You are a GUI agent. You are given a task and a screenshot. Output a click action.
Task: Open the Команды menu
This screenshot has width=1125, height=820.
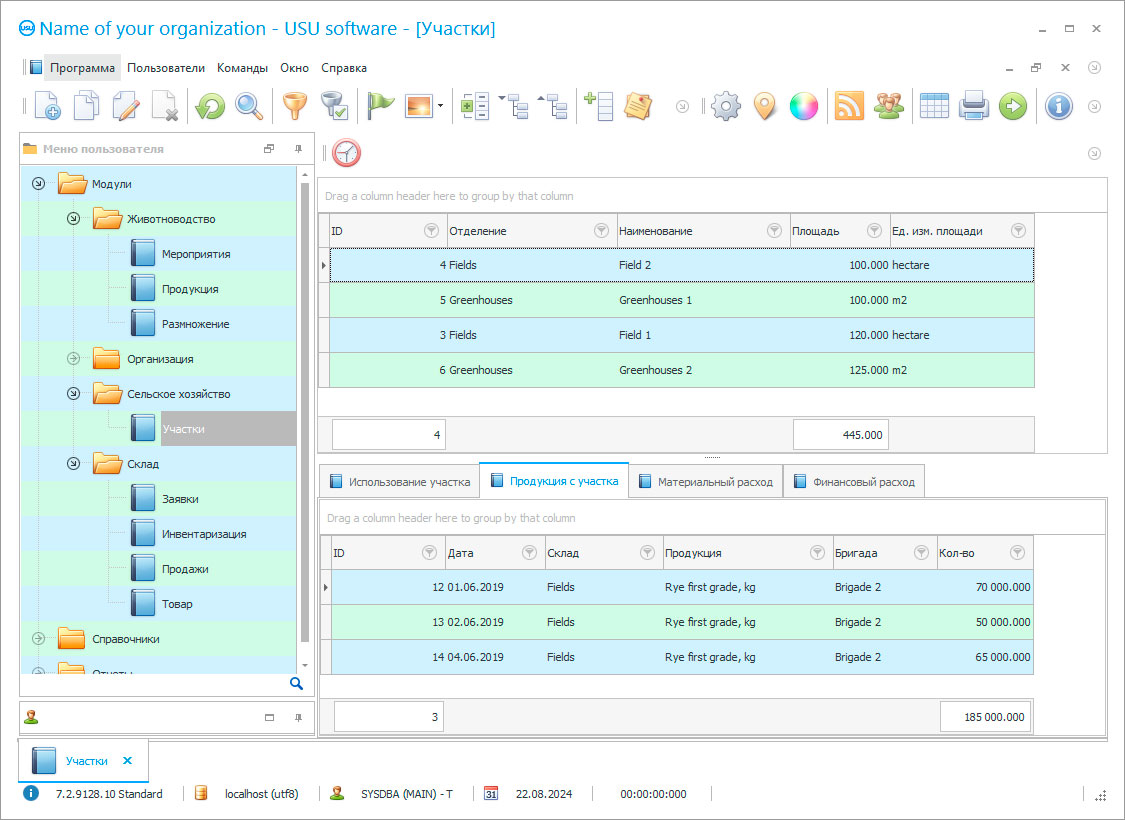(242, 67)
